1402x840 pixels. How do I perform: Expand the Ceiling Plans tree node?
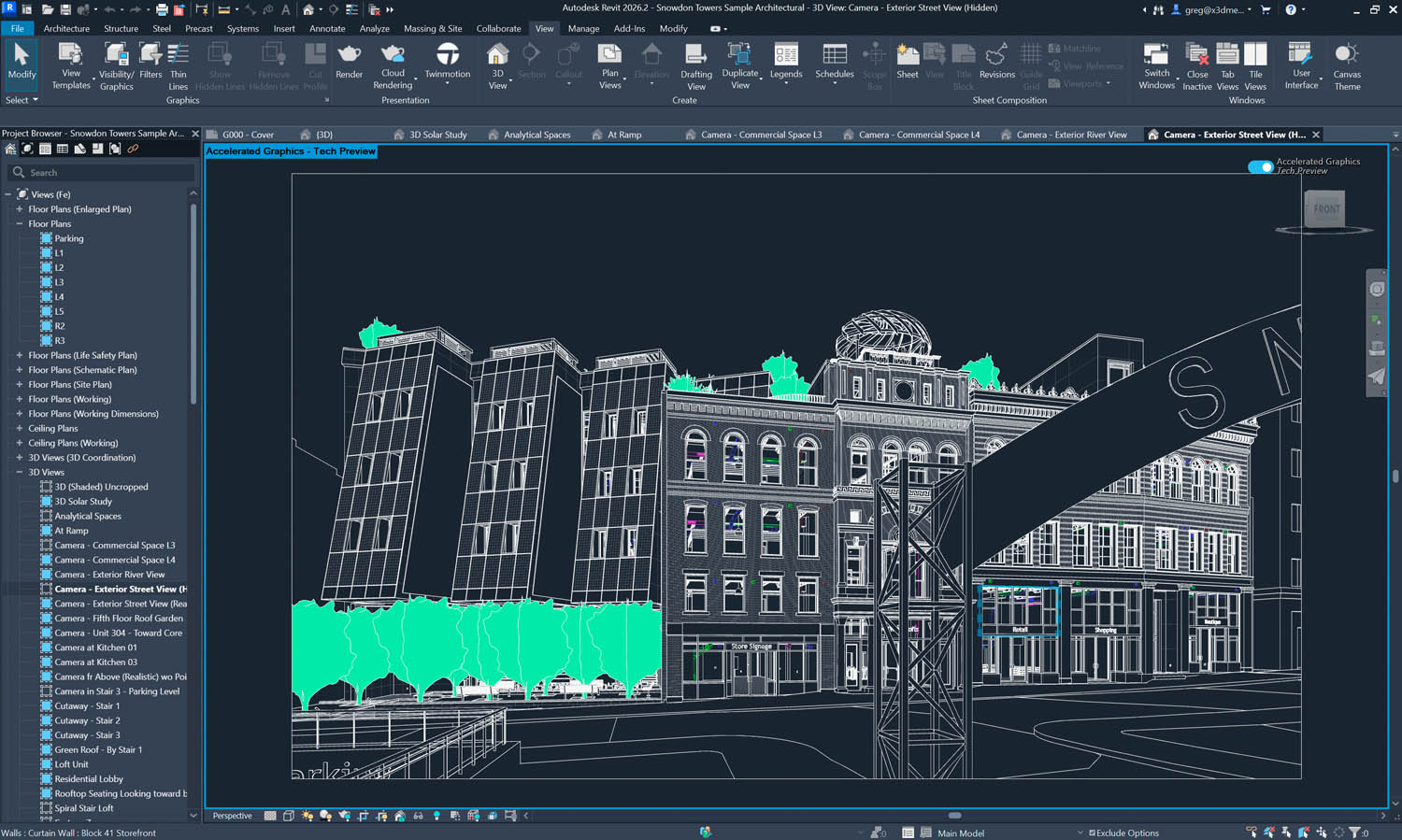(19, 428)
